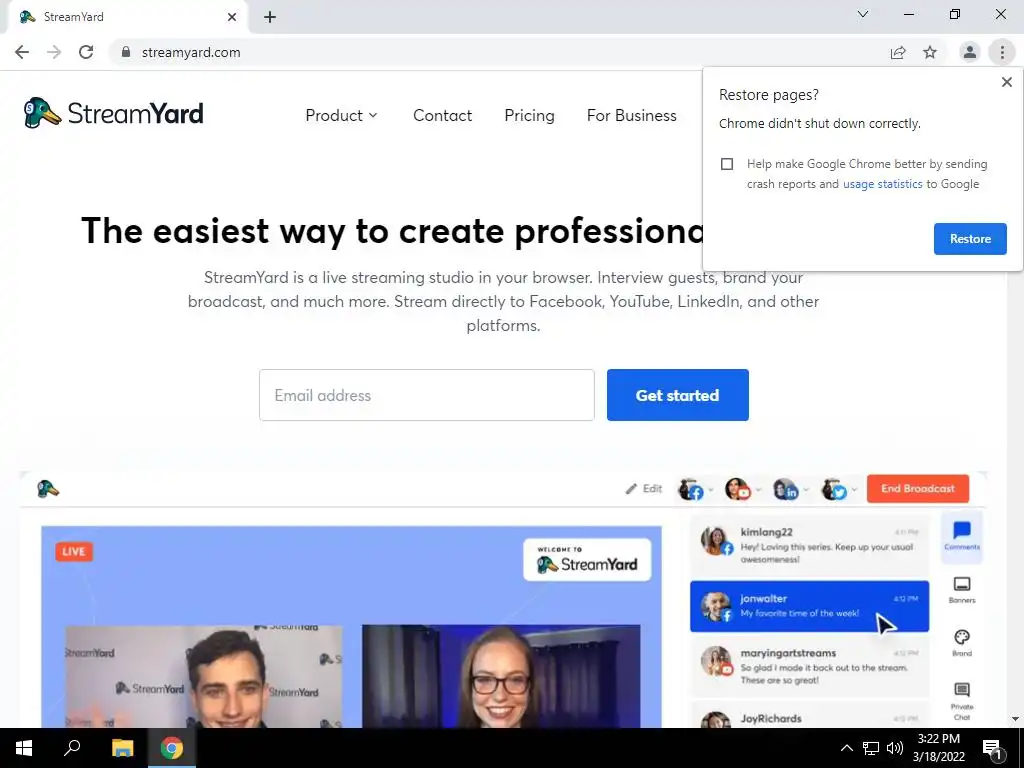Click into the Email address field

tap(426, 395)
